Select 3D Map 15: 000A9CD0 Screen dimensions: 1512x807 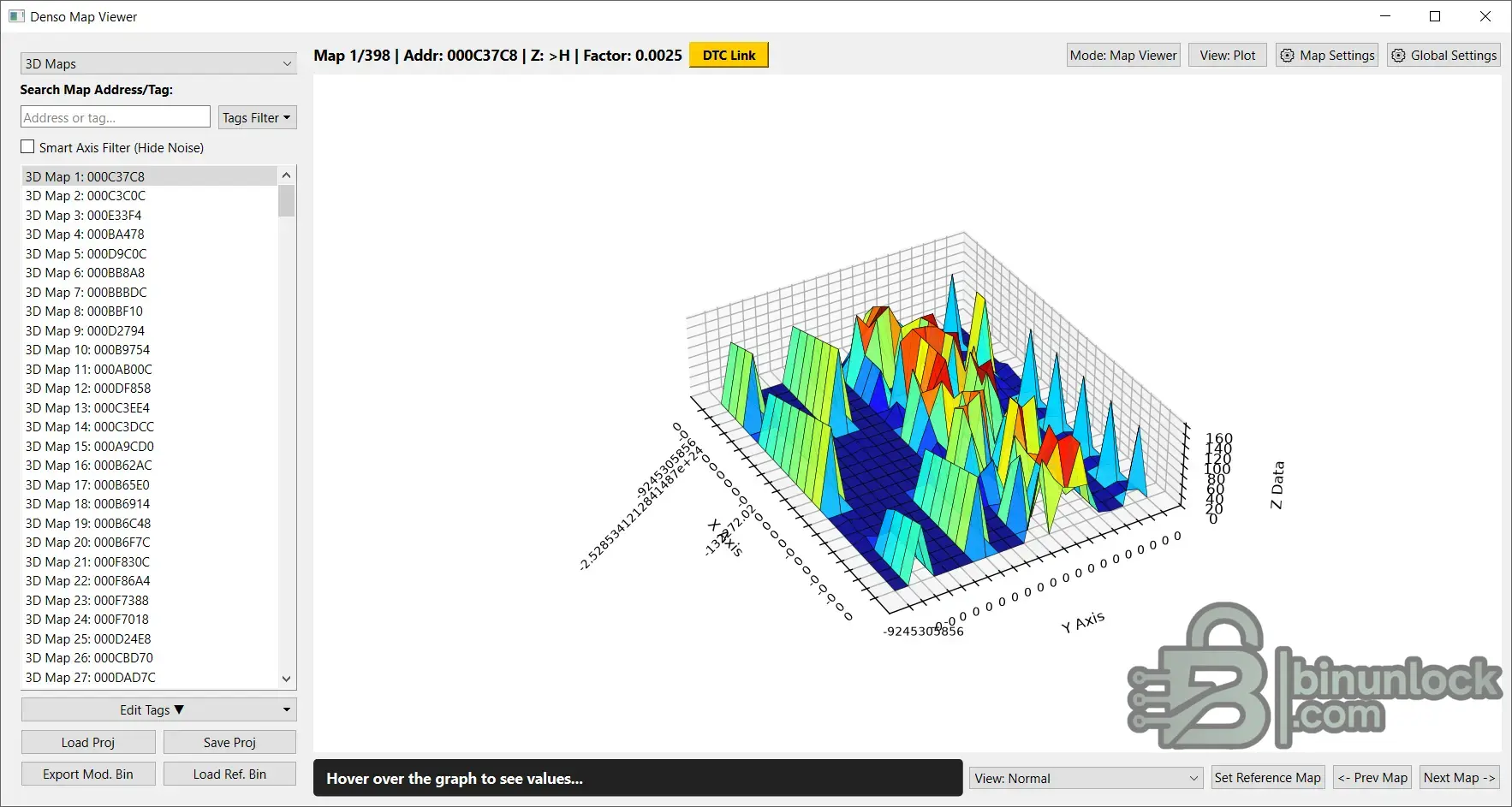[x=150, y=446]
